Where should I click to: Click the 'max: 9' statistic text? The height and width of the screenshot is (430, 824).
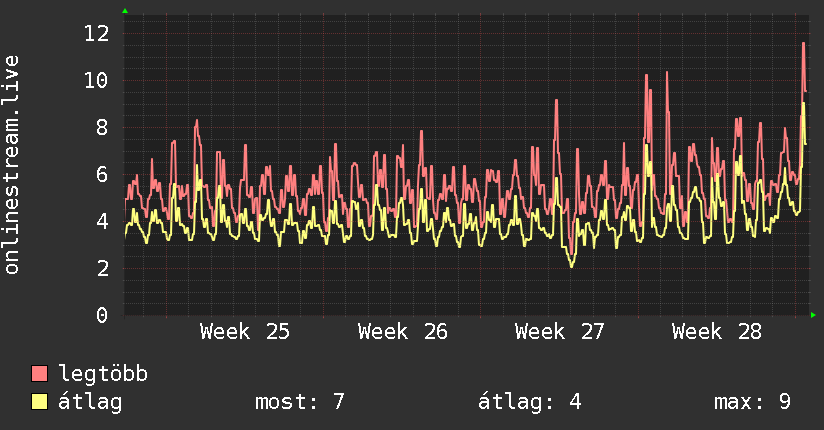(752, 402)
